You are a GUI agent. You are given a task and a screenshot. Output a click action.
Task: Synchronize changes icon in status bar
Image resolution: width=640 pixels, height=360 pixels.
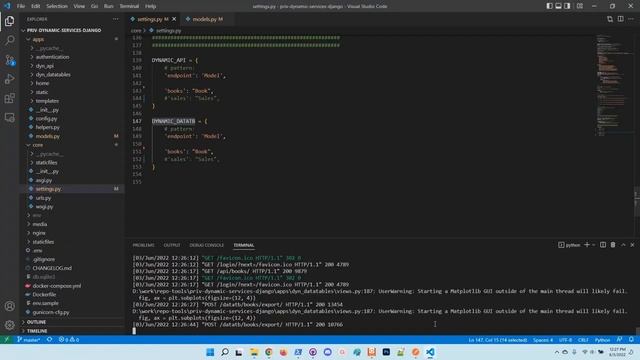49,340
